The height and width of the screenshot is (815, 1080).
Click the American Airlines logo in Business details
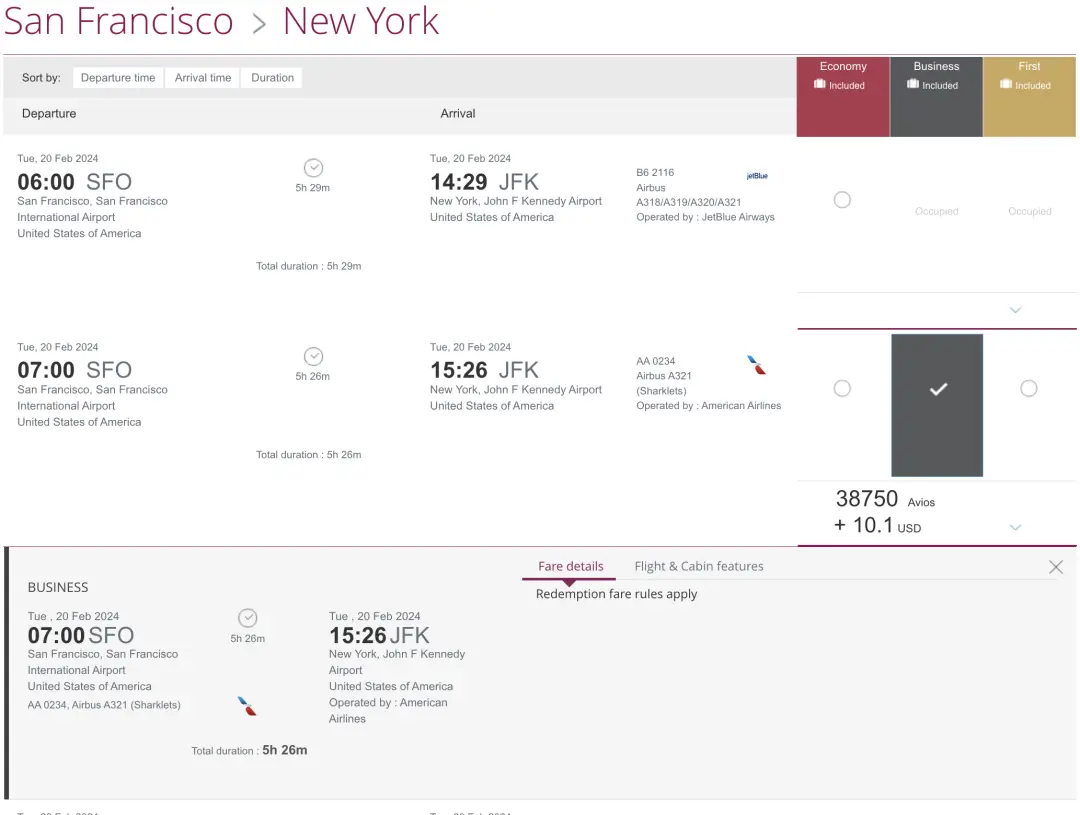point(247,706)
